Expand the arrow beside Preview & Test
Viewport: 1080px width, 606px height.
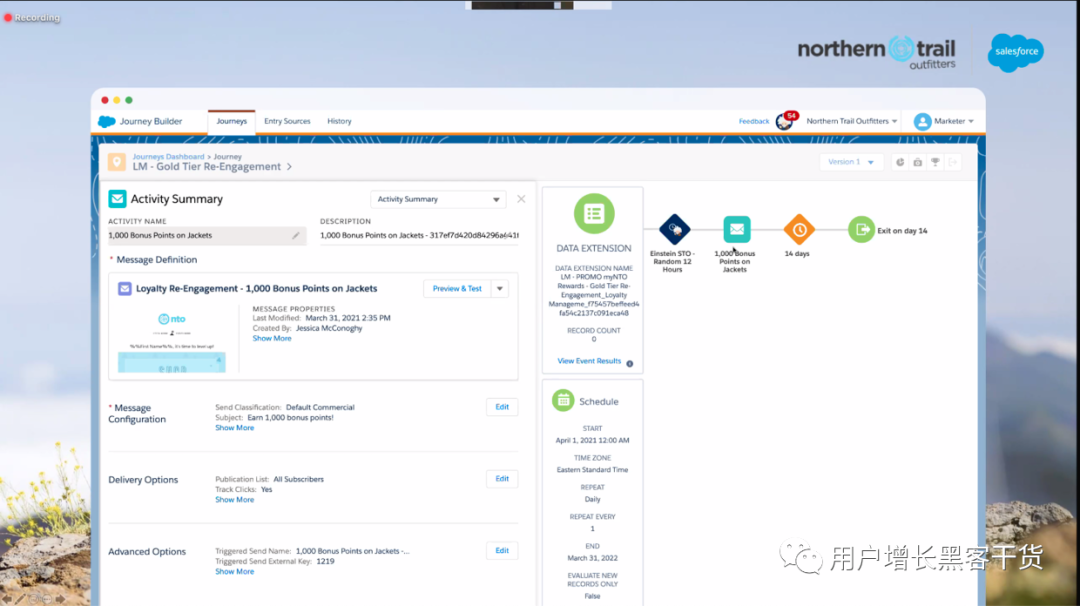pyautogui.click(x=500, y=289)
